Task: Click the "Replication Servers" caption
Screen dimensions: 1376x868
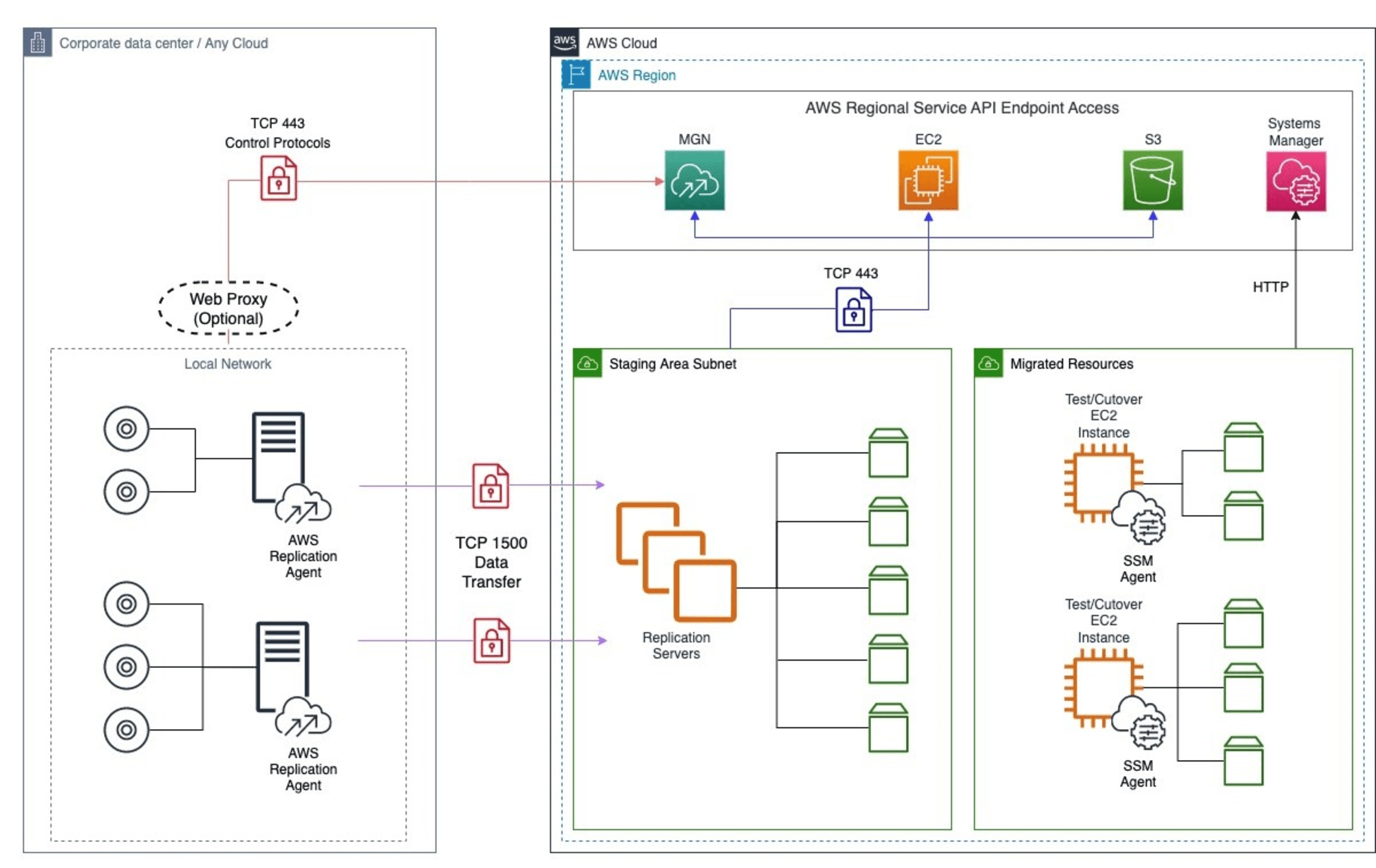Action: [x=676, y=645]
